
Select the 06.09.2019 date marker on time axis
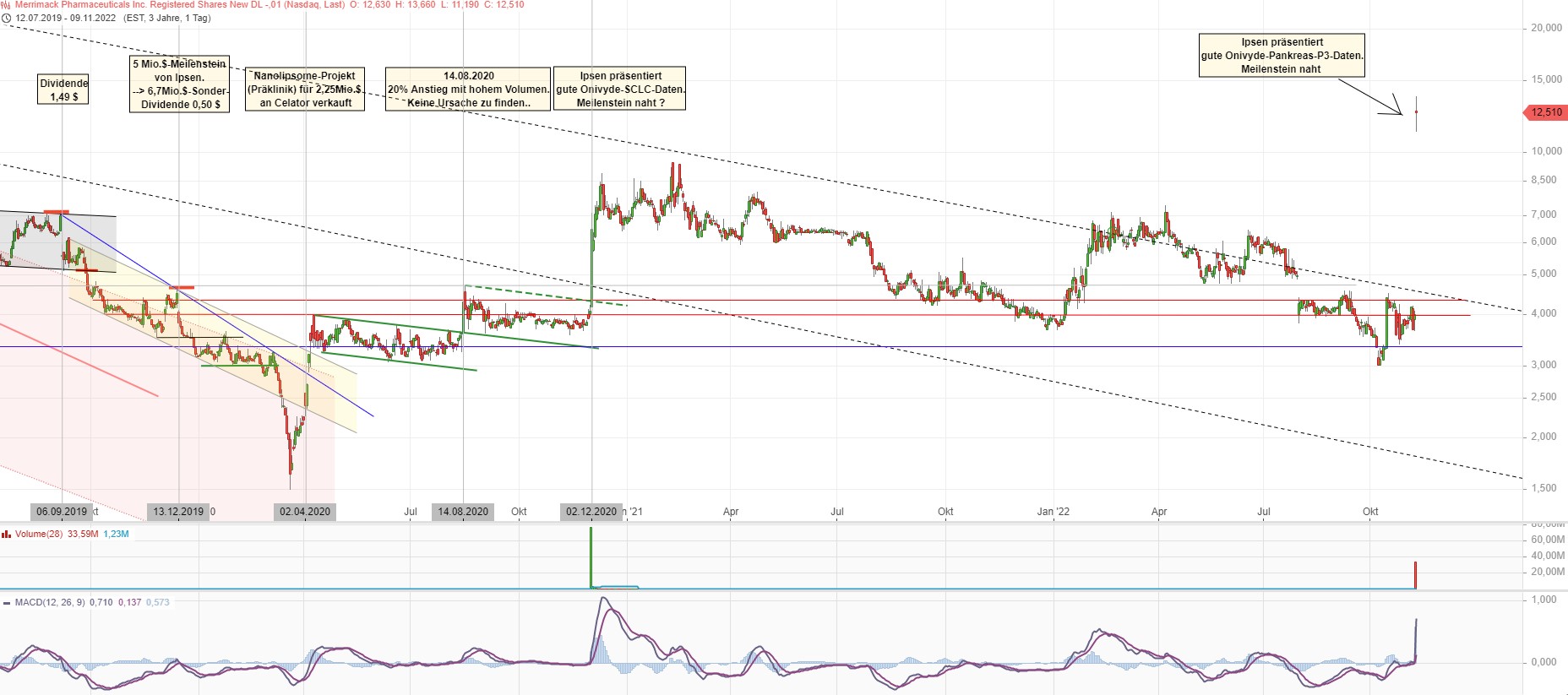(x=62, y=512)
